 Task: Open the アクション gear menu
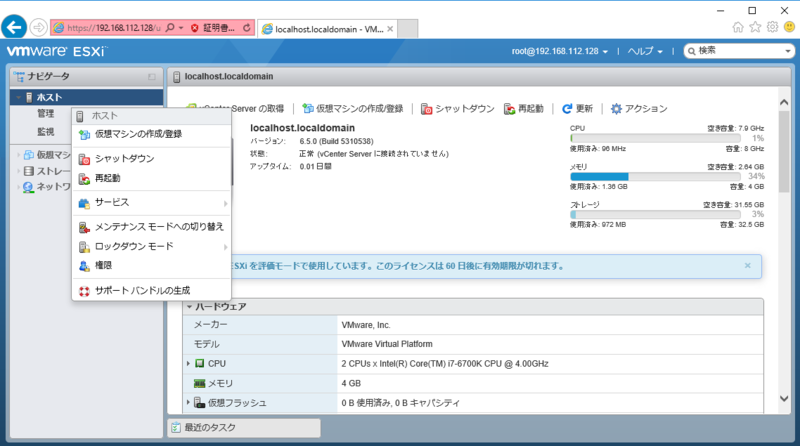pyautogui.click(x=639, y=109)
